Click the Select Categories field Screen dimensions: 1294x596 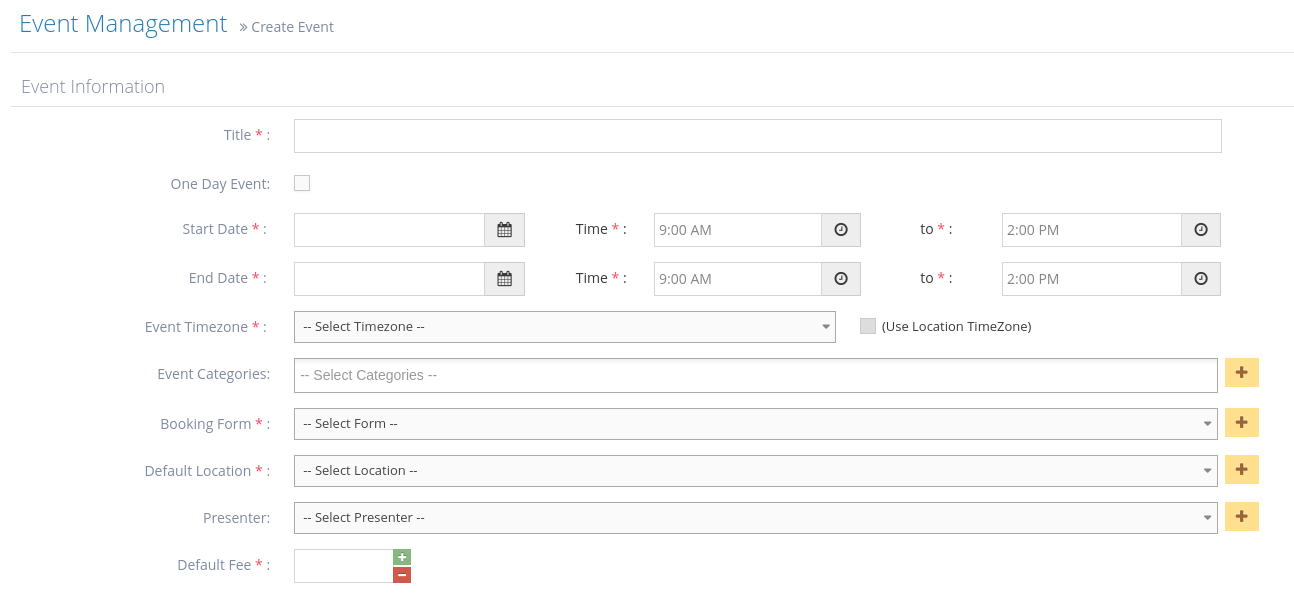coord(755,376)
